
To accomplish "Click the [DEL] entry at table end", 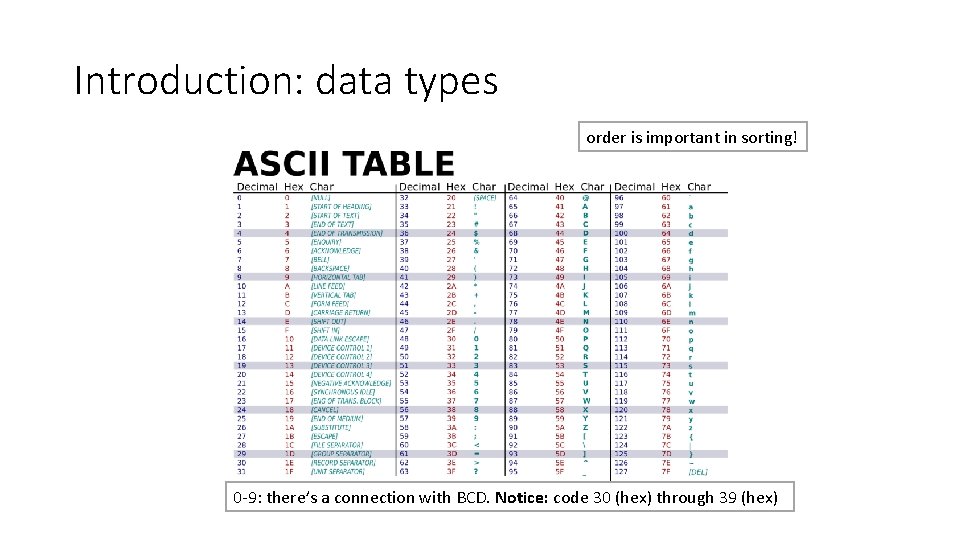I will coord(697,471).
